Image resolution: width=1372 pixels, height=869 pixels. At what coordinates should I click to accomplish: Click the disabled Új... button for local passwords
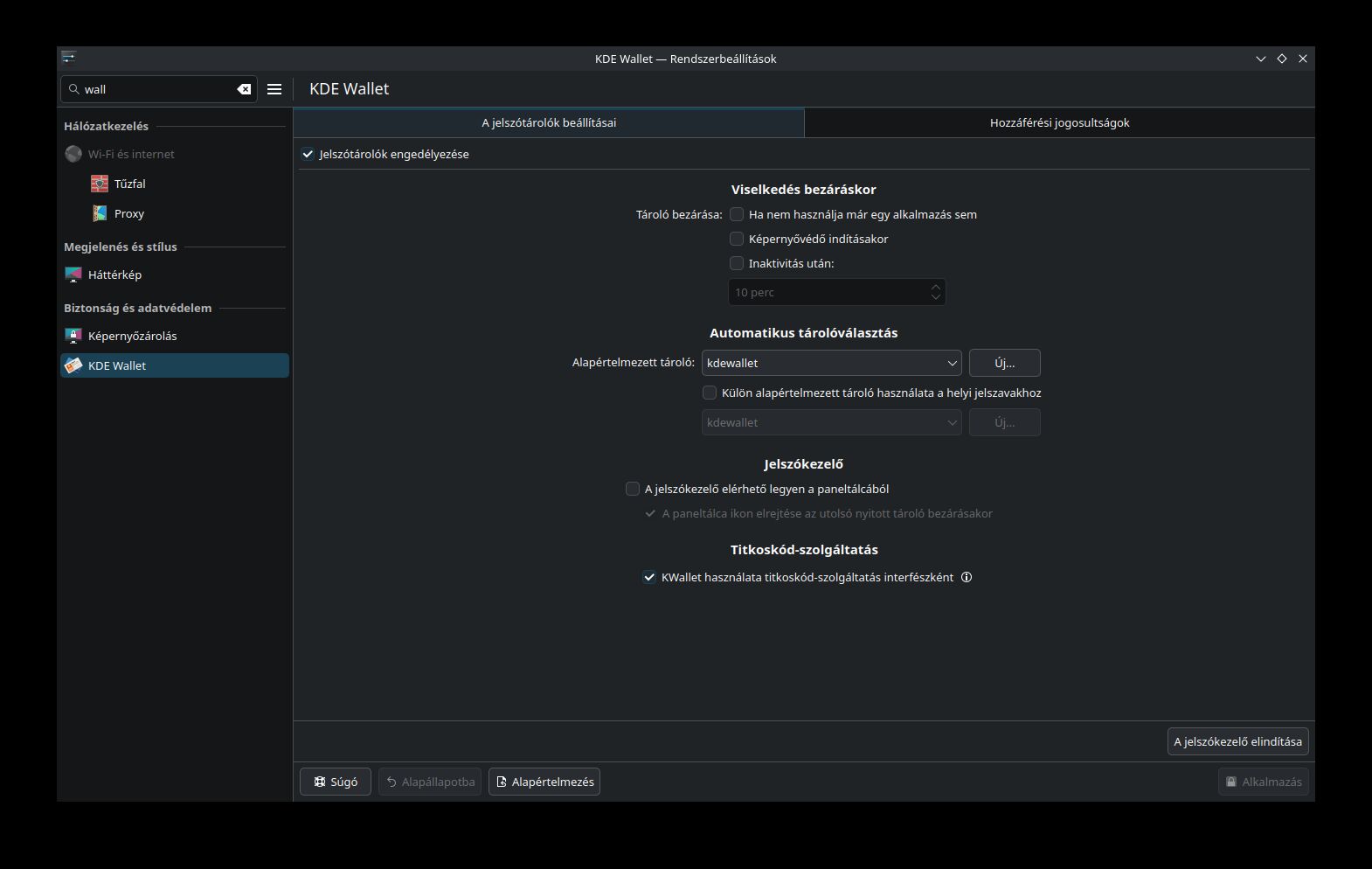[x=1004, y=422]
